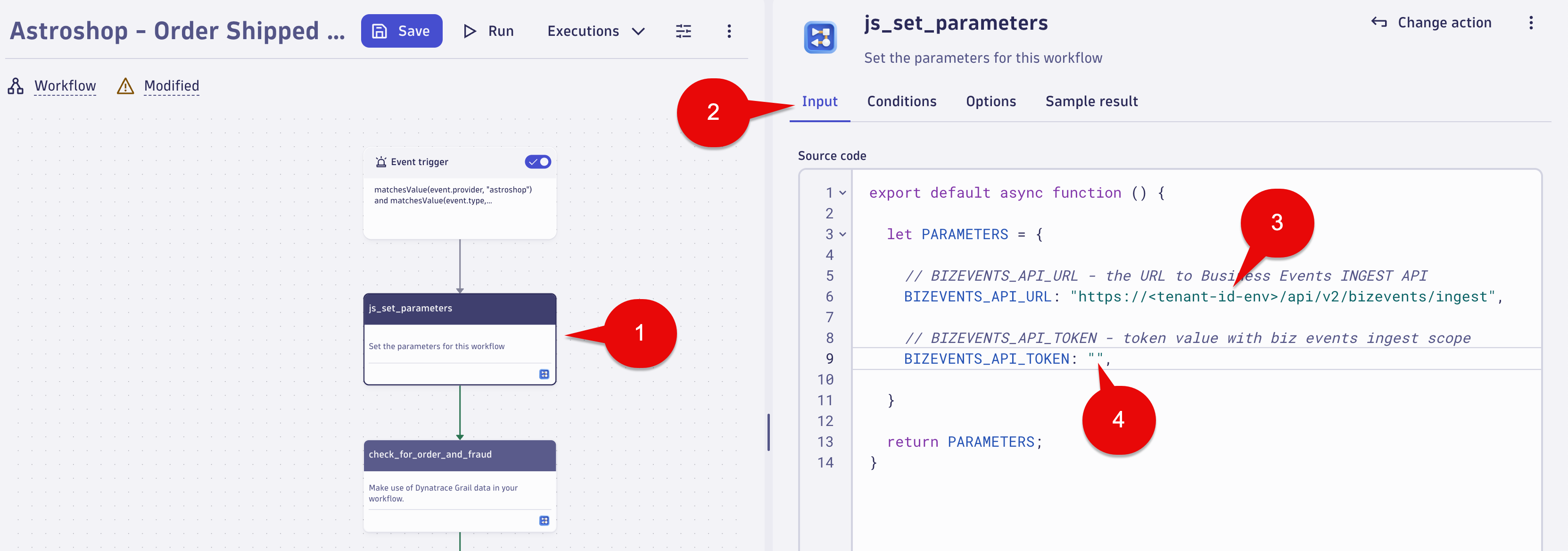Click inside the BIZEVENTS_API_TOKEN empty quotes

[x=1096, y=359]
